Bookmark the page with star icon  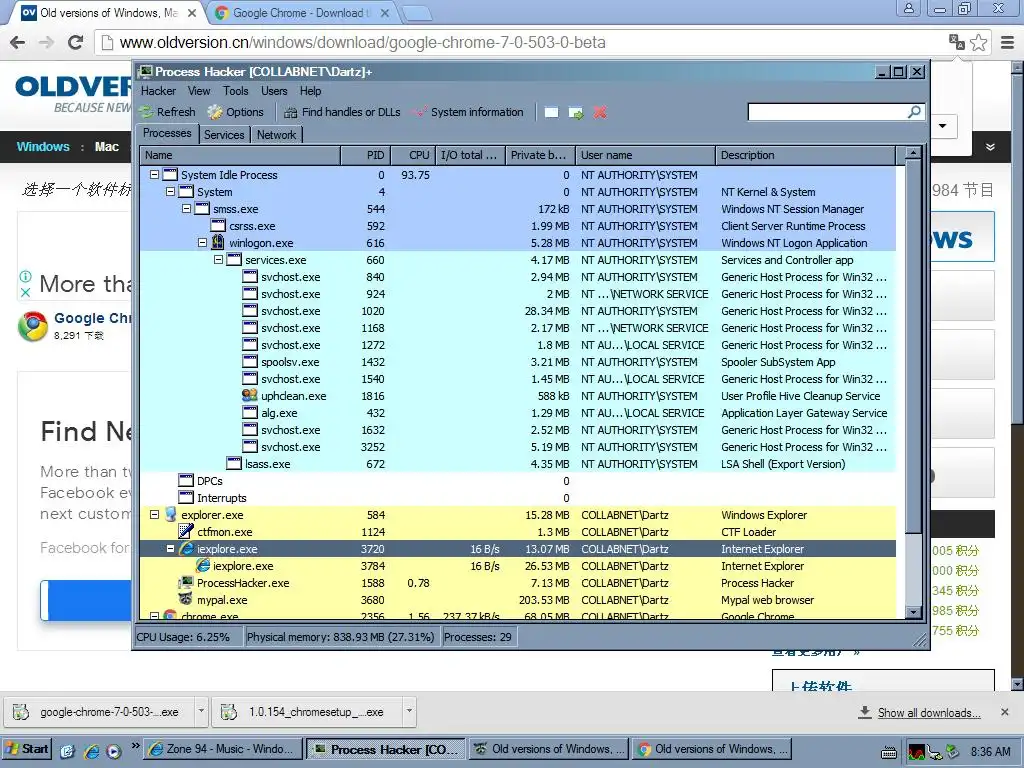978,42
